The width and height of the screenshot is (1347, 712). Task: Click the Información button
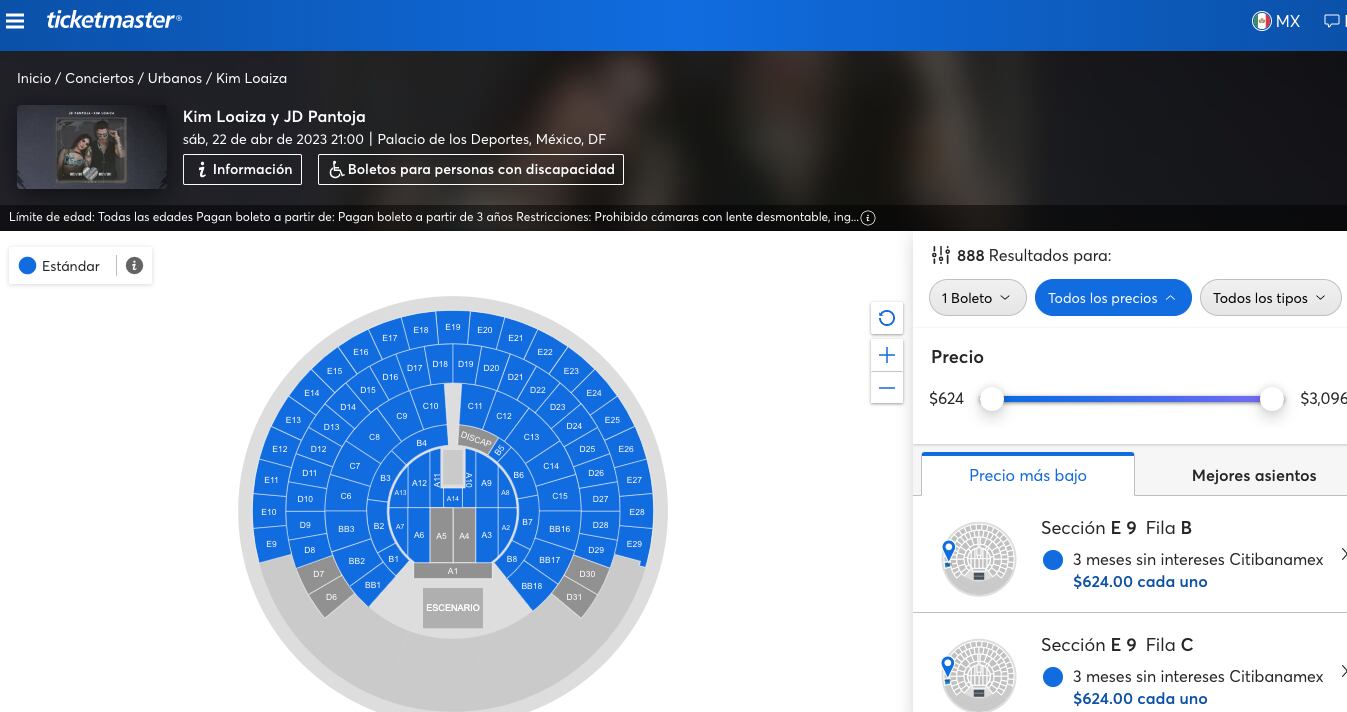click(242, 170)
